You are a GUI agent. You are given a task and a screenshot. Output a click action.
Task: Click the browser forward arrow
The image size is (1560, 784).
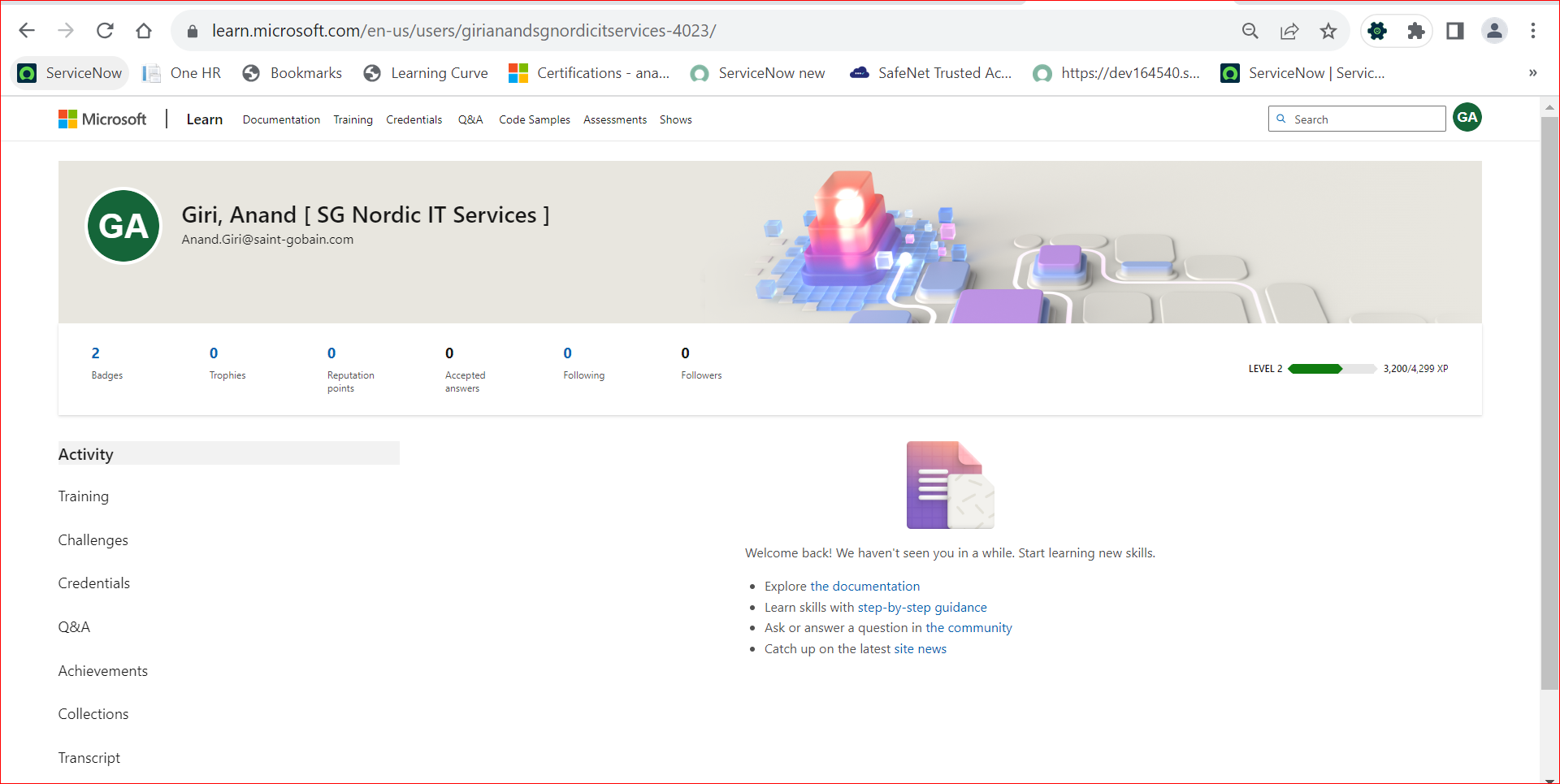click(x=66, y=31)
